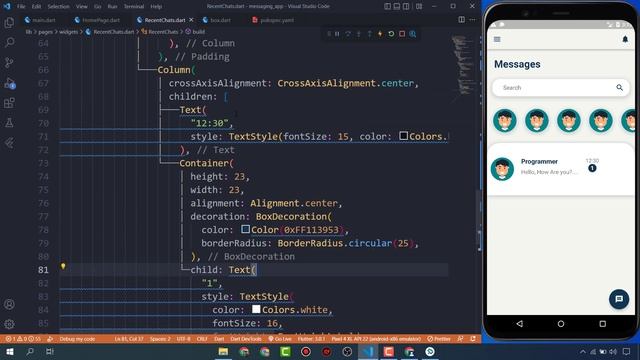Switch to the box.dart tab
Image resolution: width=640 pixels, height=360 pixels.
coord(217,20)
